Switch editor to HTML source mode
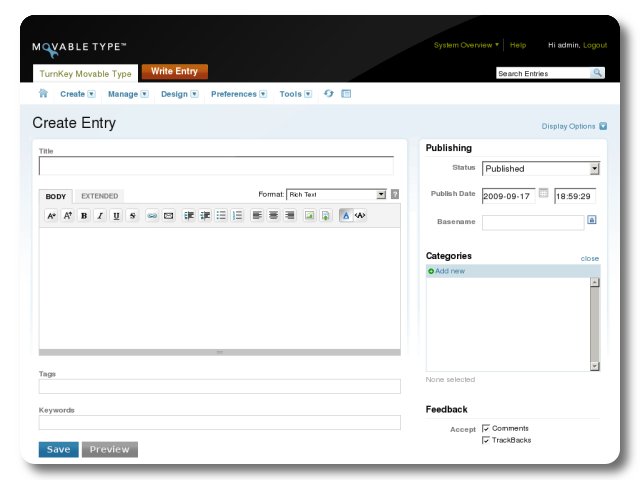The image size is (640, 480). [x=360, y=215]
